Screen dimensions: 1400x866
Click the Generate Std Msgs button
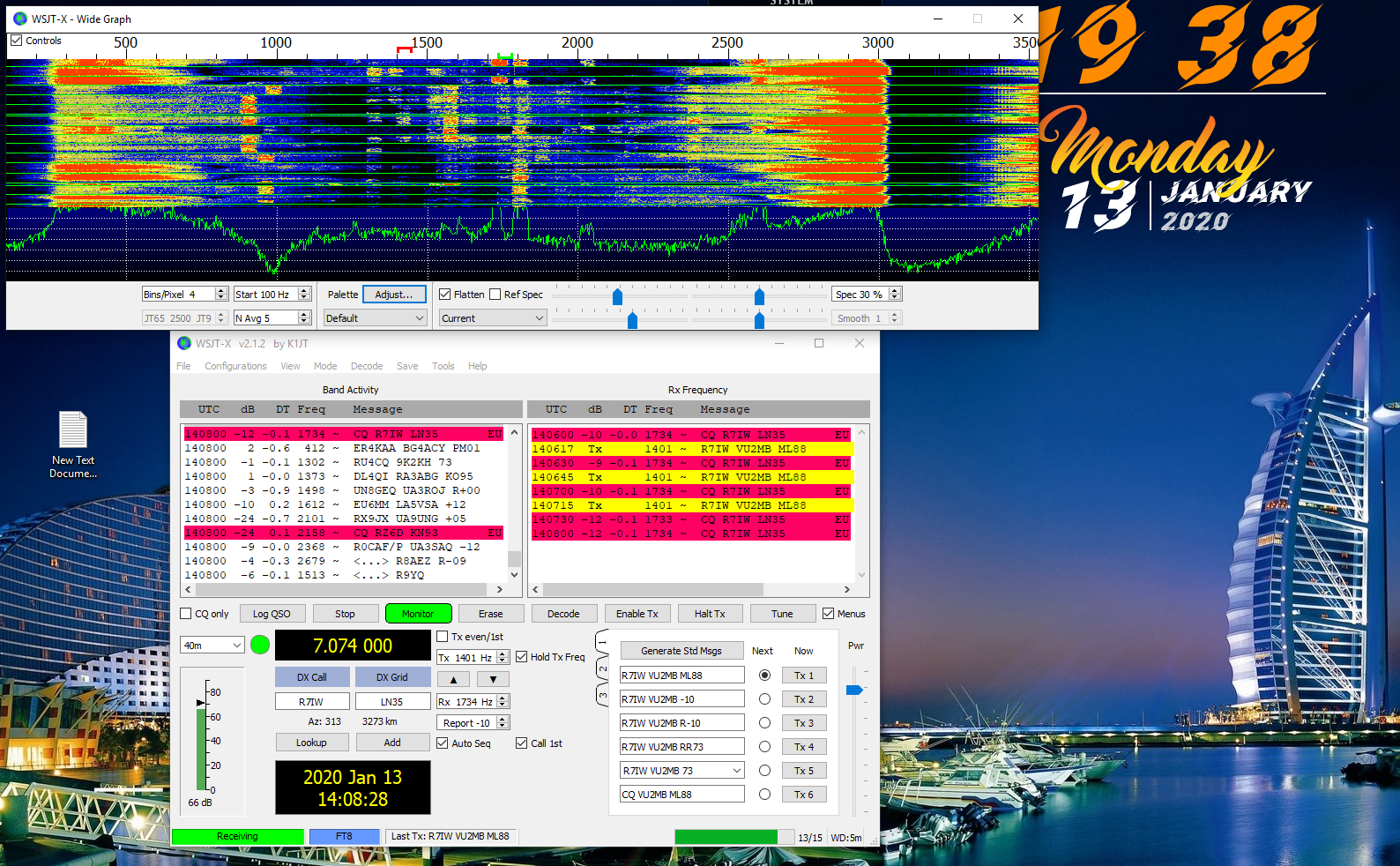click(x=681, y=651)
